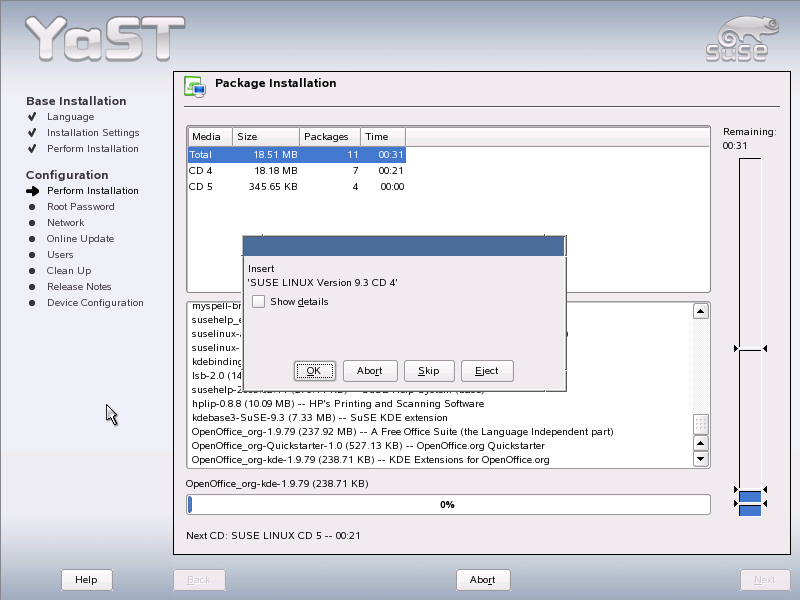This screenshot has width=800, height=600.
Task: Click the bullet icon beside Clean Up
Action: tap(32, 271)
